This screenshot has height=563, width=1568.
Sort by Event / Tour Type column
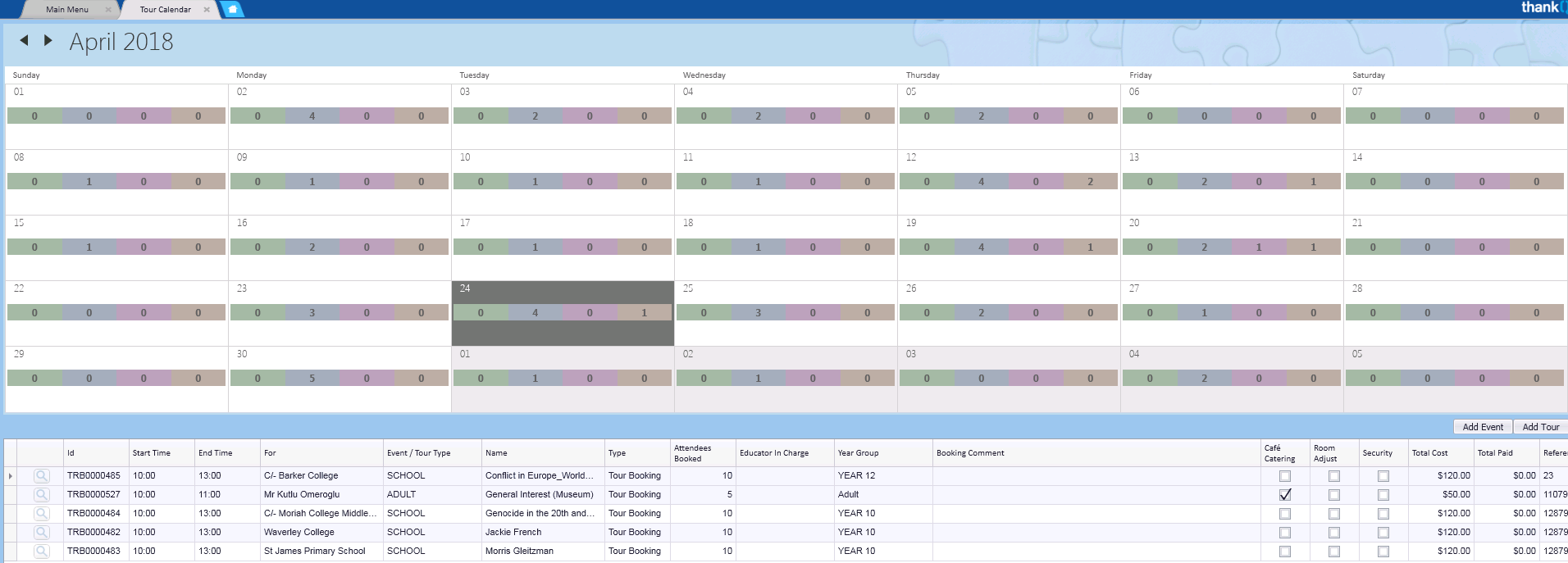click(x=418, y=453)
